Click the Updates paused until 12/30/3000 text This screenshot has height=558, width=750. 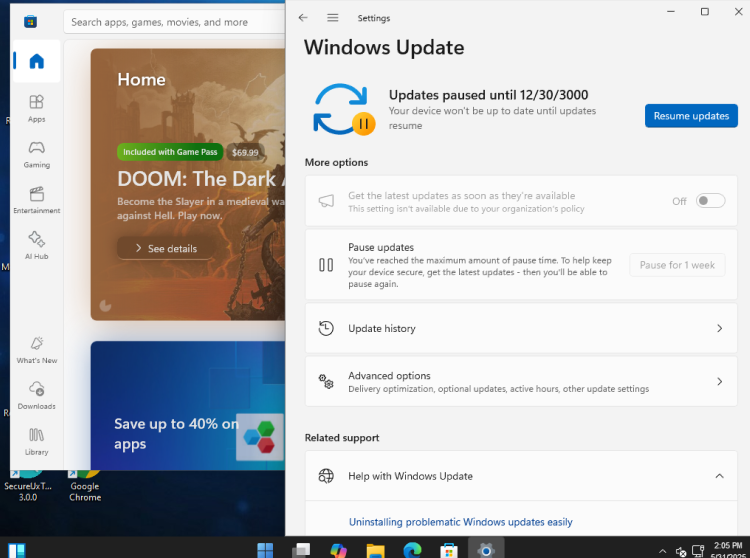tap(488, 95)
